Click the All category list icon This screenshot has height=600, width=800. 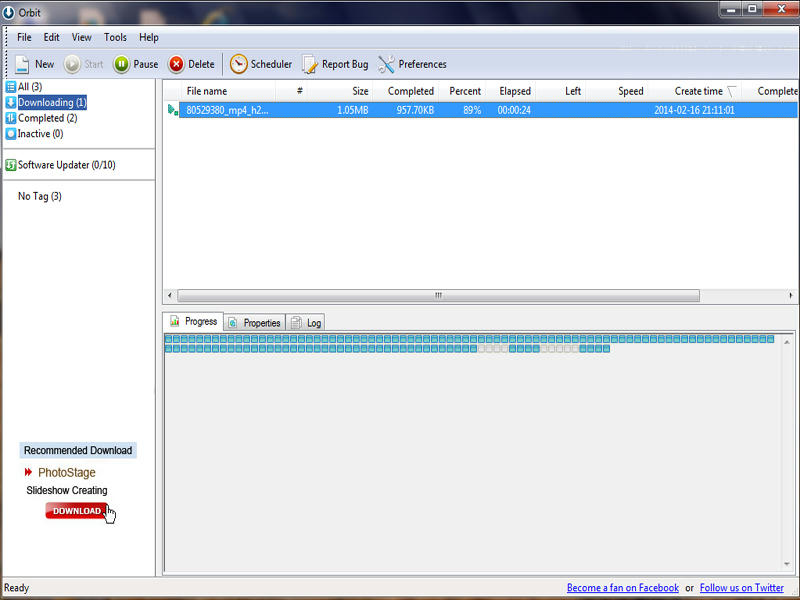pos(11,87)
